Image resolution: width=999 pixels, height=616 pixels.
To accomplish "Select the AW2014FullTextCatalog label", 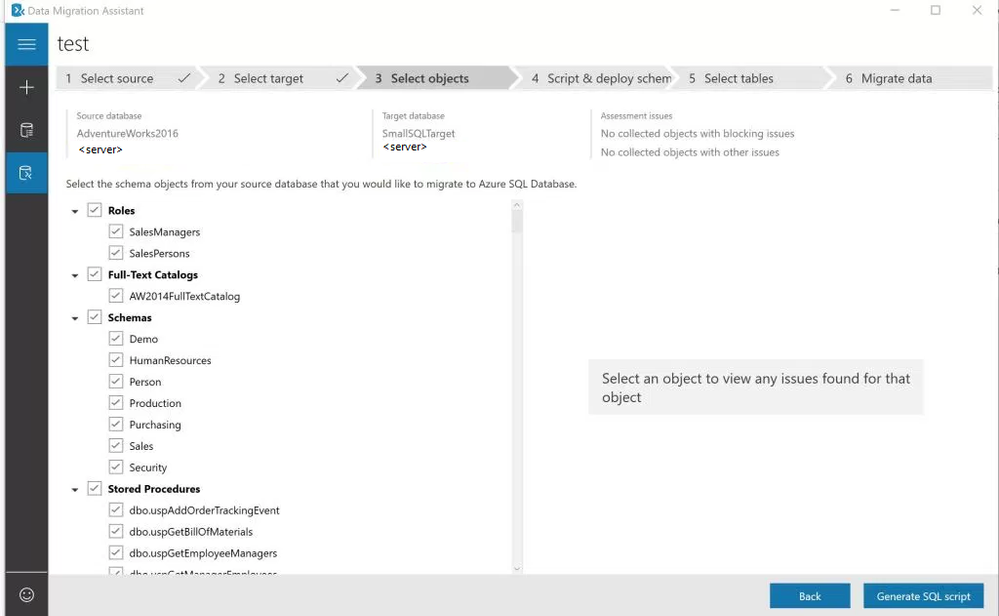I will 184,296.
